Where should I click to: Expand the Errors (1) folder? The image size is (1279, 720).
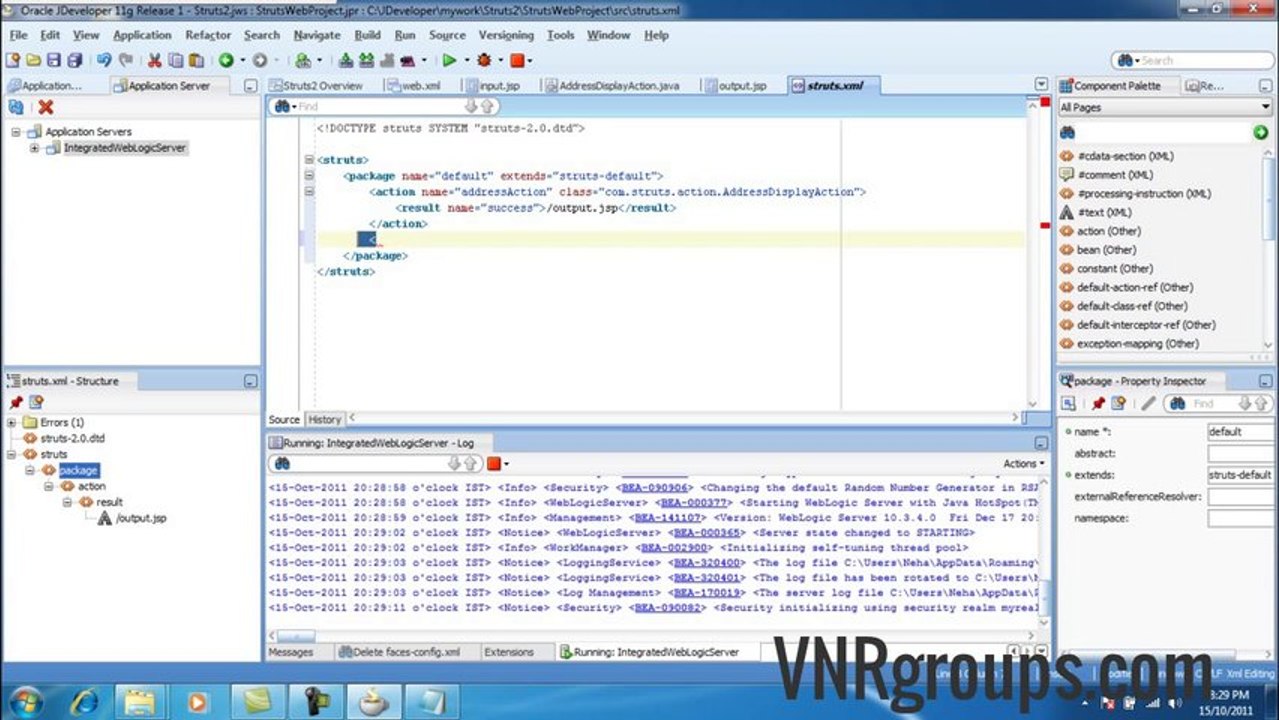12,423
